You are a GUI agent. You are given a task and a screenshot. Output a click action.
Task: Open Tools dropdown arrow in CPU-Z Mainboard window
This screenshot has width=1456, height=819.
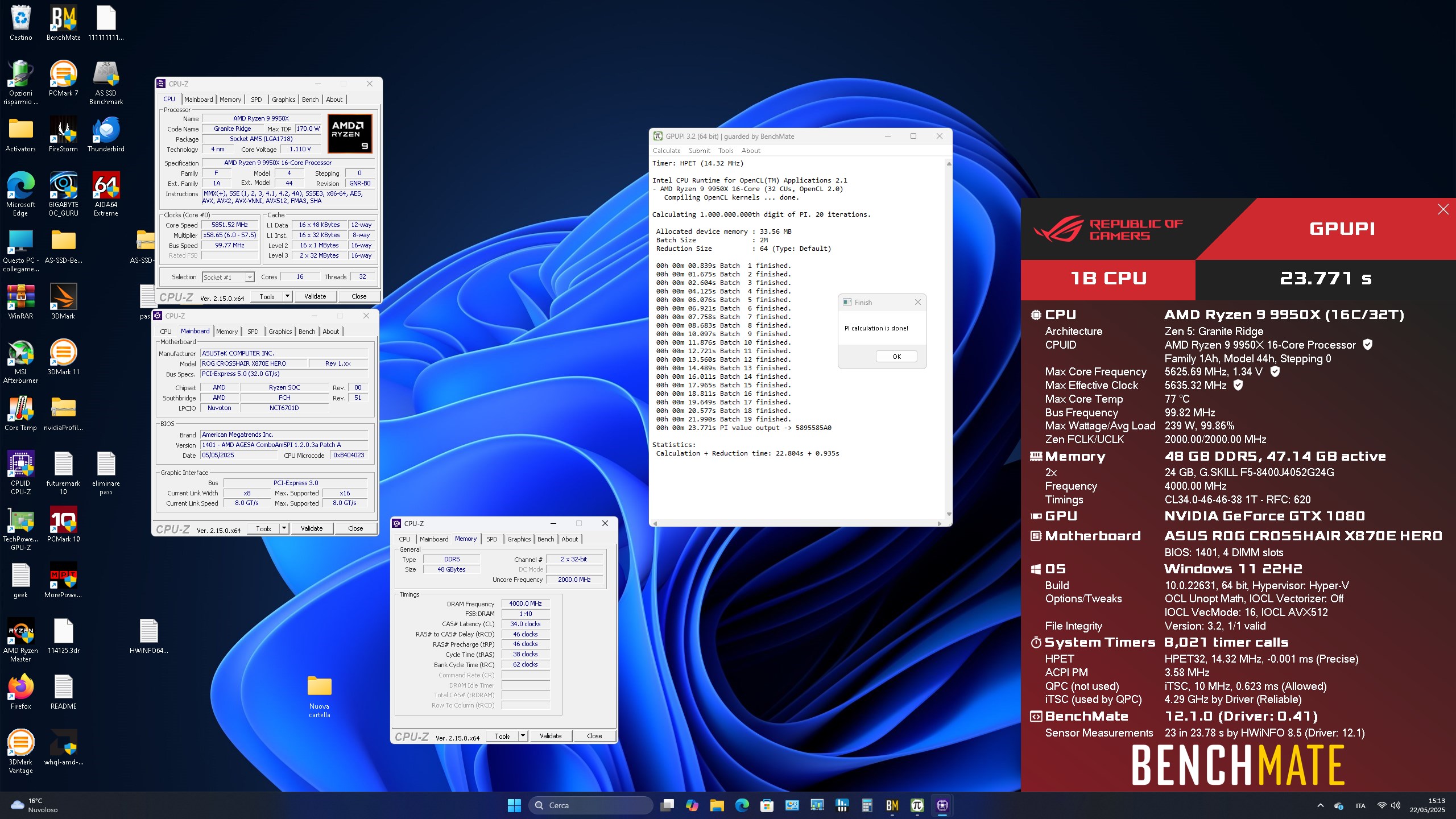tap(284, 528)
